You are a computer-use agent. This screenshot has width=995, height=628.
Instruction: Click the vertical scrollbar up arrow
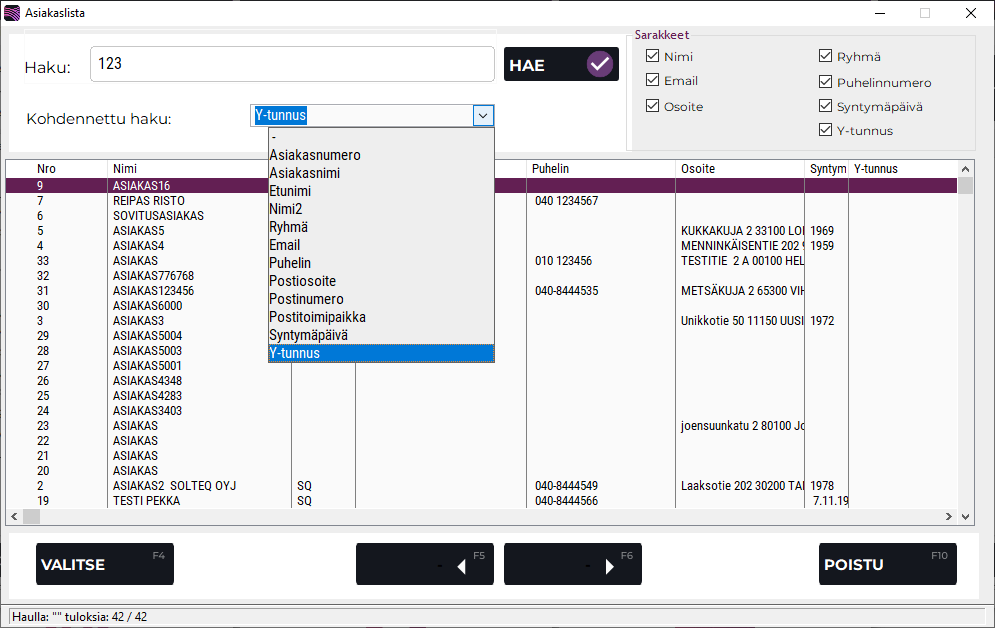[965, 169]
